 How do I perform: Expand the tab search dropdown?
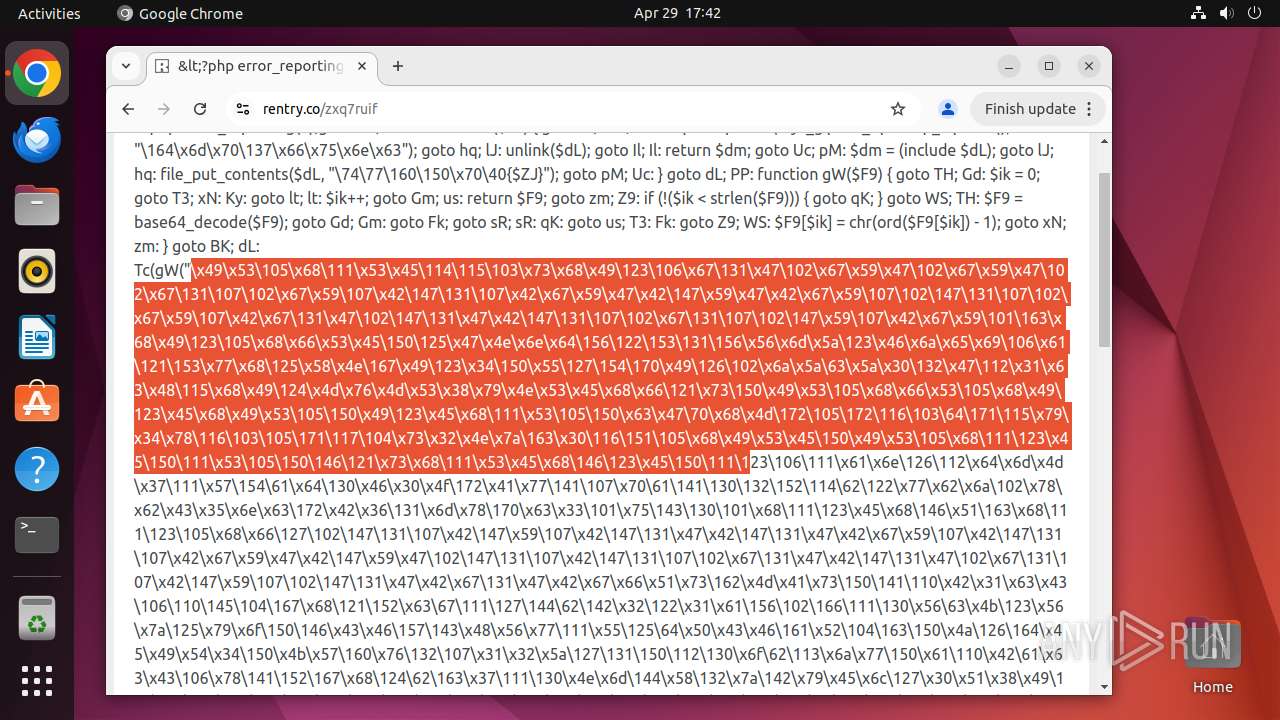[126, 66]
